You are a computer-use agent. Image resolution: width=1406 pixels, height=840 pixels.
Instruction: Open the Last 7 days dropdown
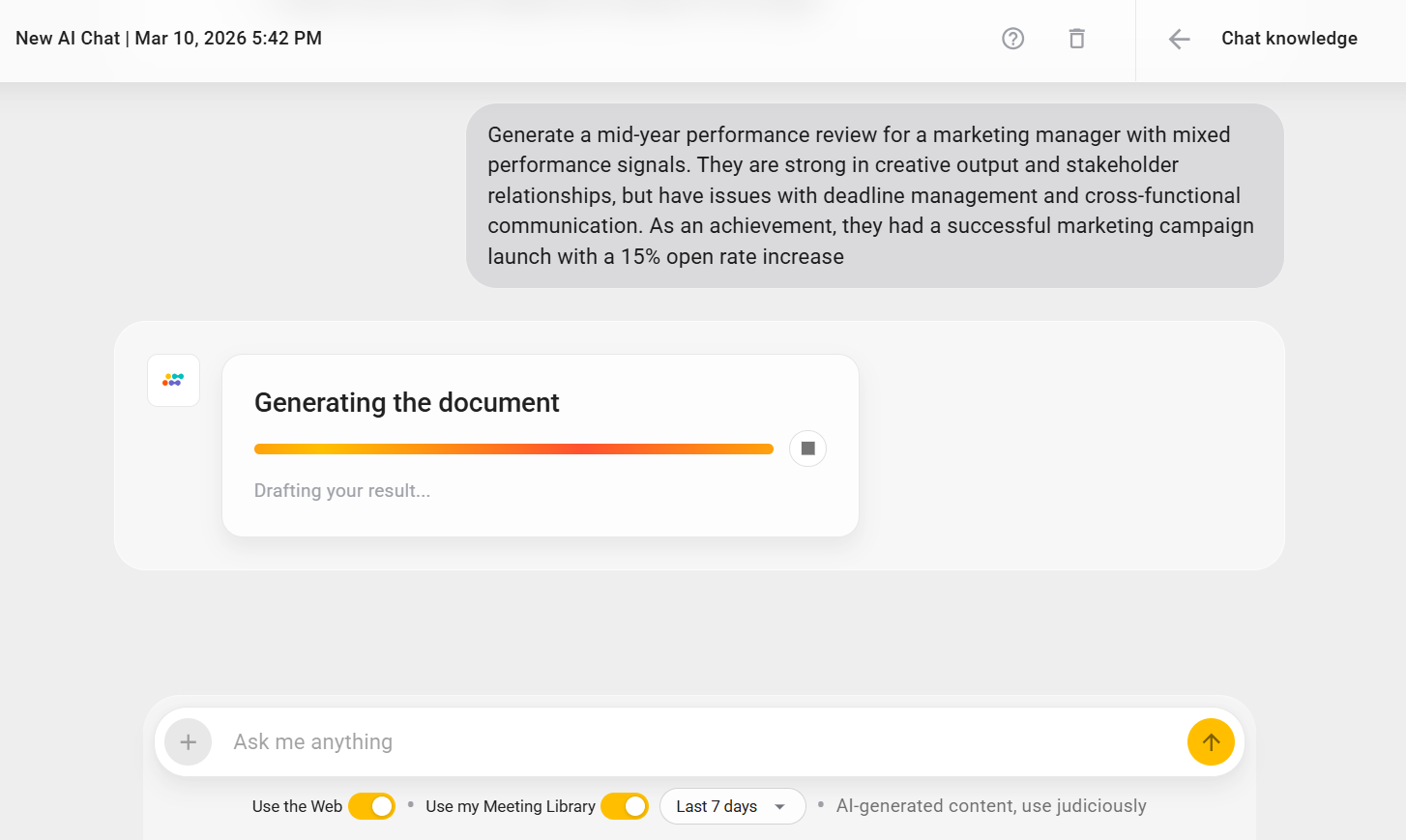click(x=732, y=805)
